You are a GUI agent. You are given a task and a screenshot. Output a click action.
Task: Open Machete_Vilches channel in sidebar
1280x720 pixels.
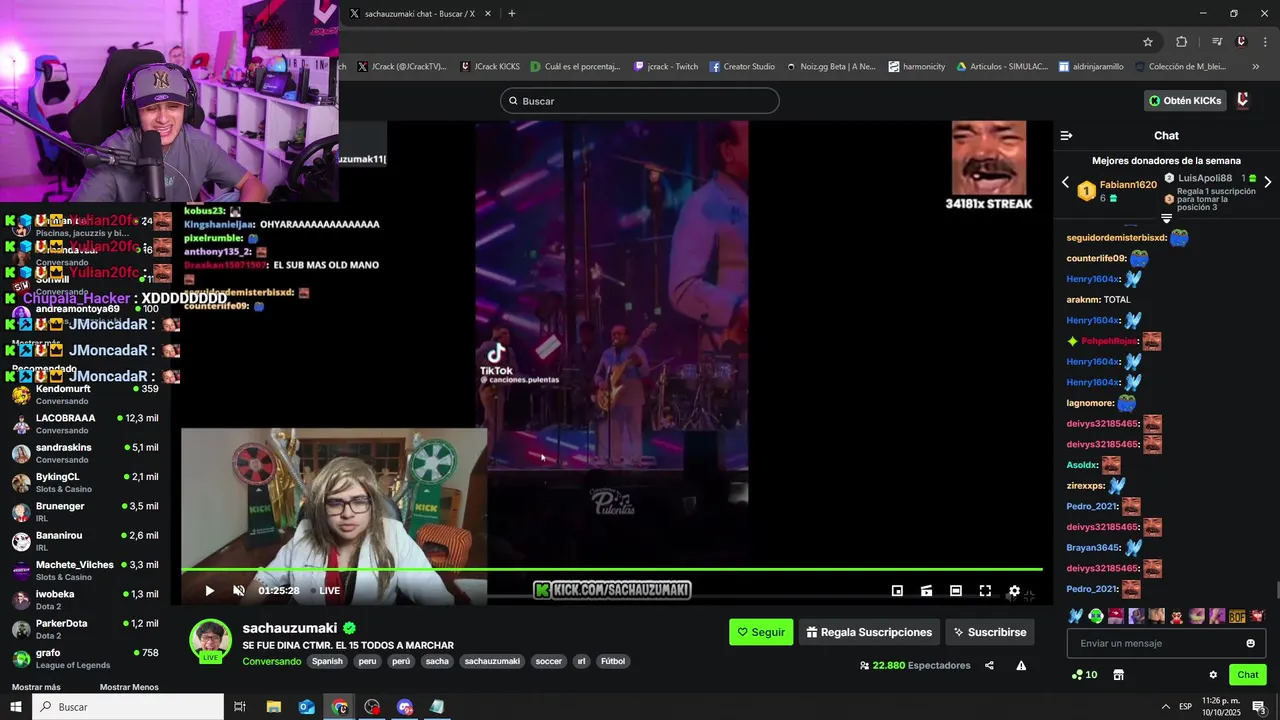(x=85, y=570)
